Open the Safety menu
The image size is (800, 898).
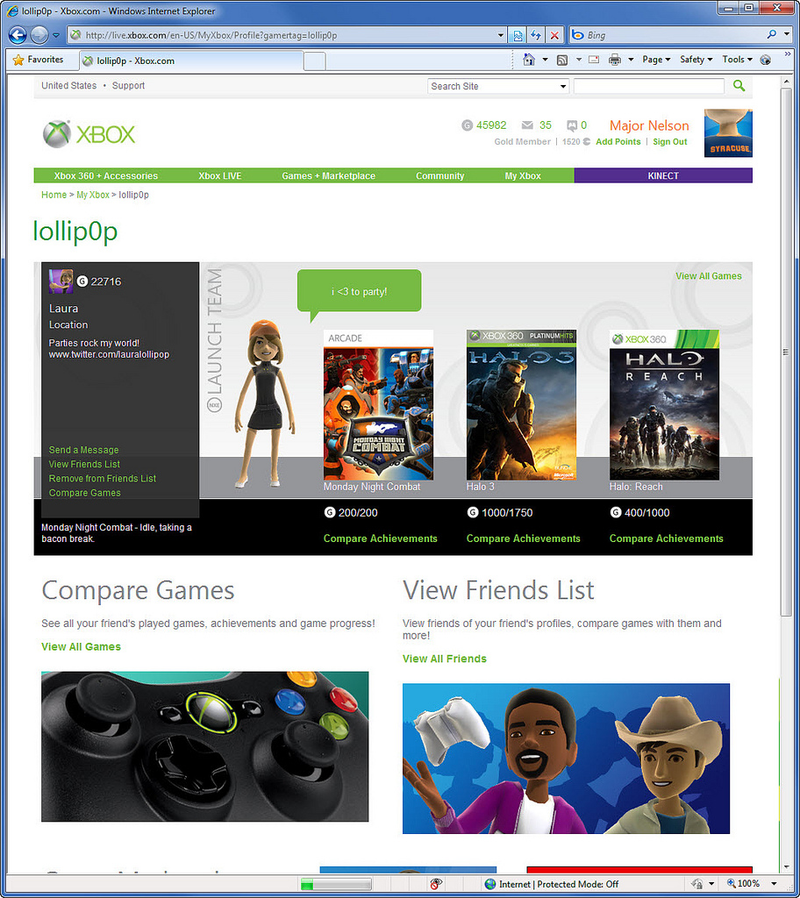click(x=696, y=60)
